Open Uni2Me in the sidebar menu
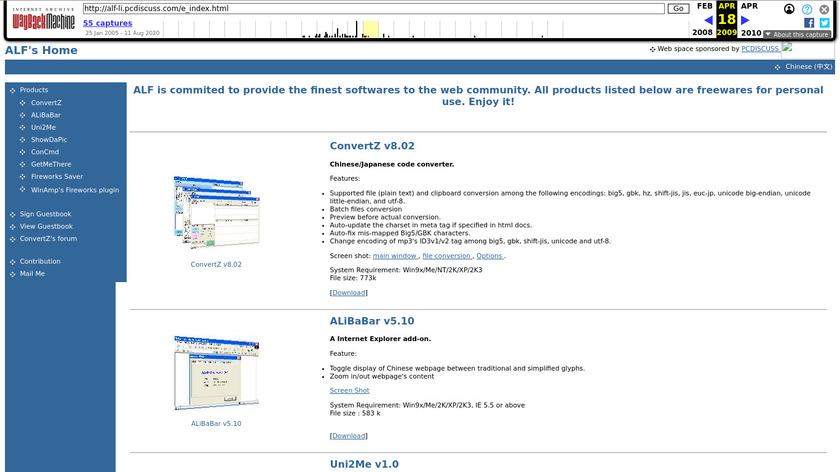 (x=43, y=128)
